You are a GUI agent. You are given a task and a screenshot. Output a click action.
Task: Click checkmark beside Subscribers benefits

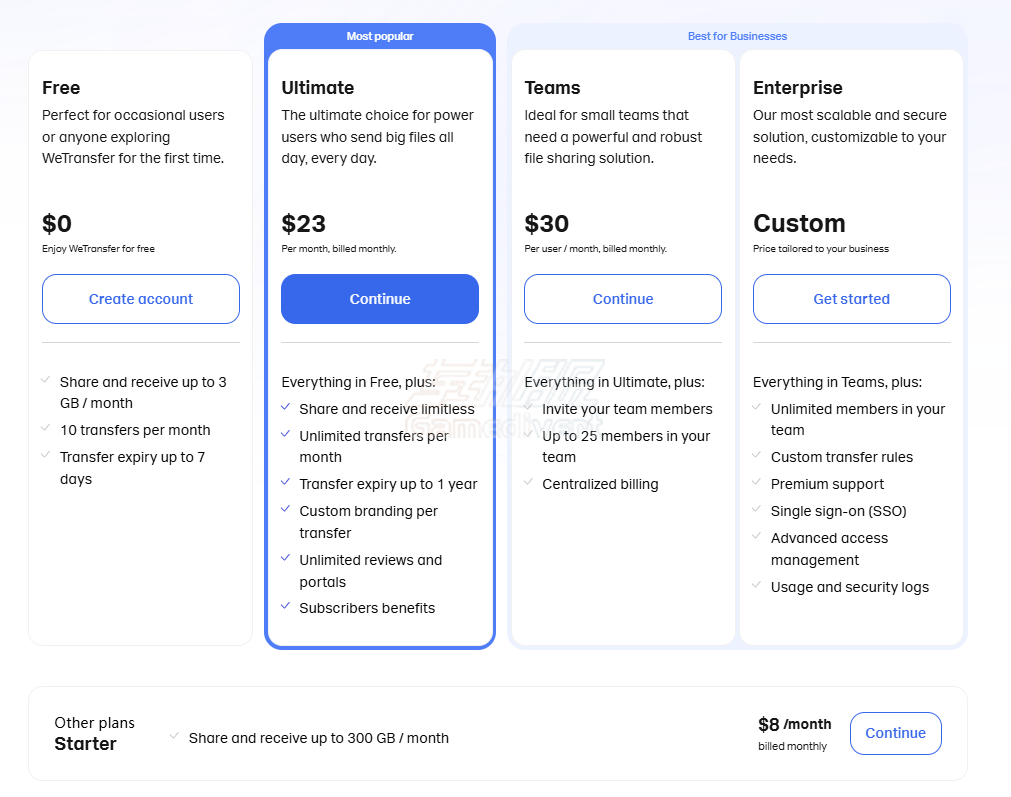point(286,606)
